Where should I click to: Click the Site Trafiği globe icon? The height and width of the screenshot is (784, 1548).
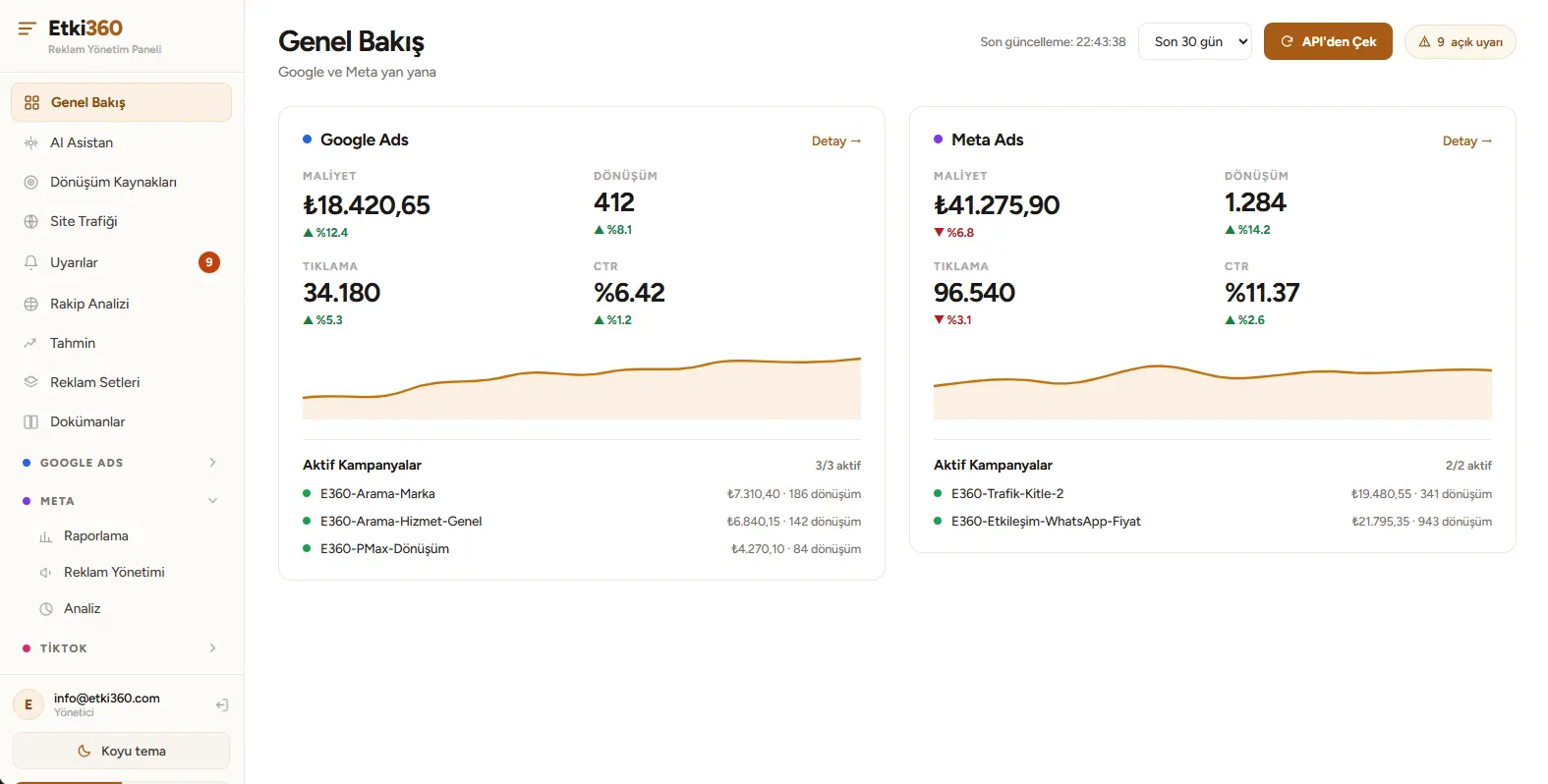30,221
